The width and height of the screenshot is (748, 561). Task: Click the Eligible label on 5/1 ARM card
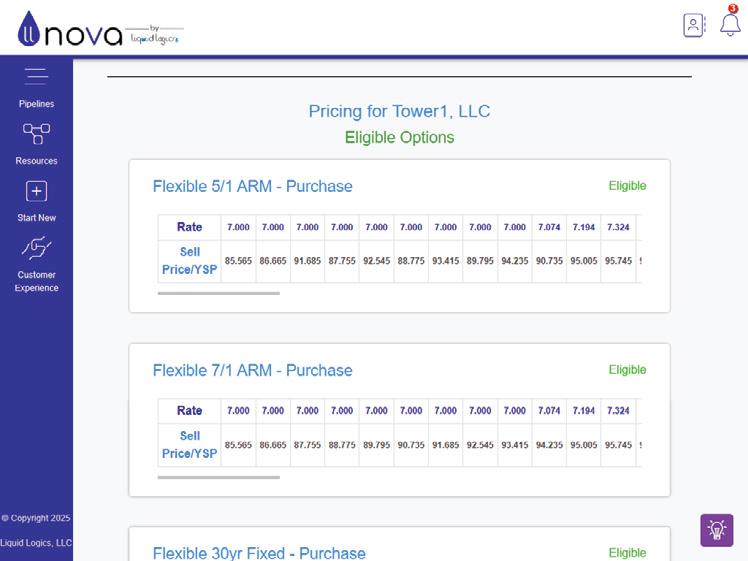click(627, 186)
